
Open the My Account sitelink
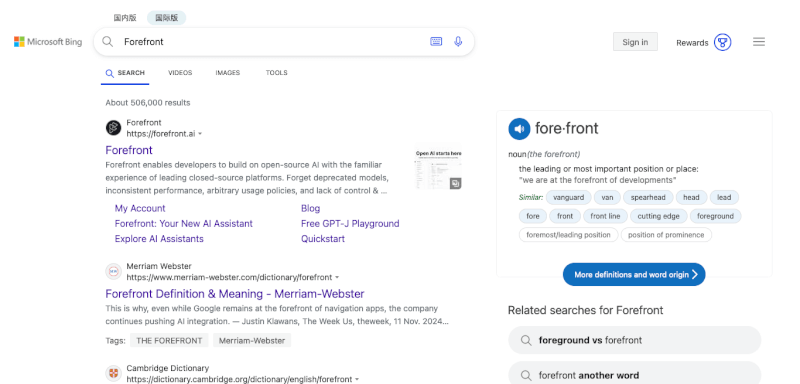pos(140,208)
